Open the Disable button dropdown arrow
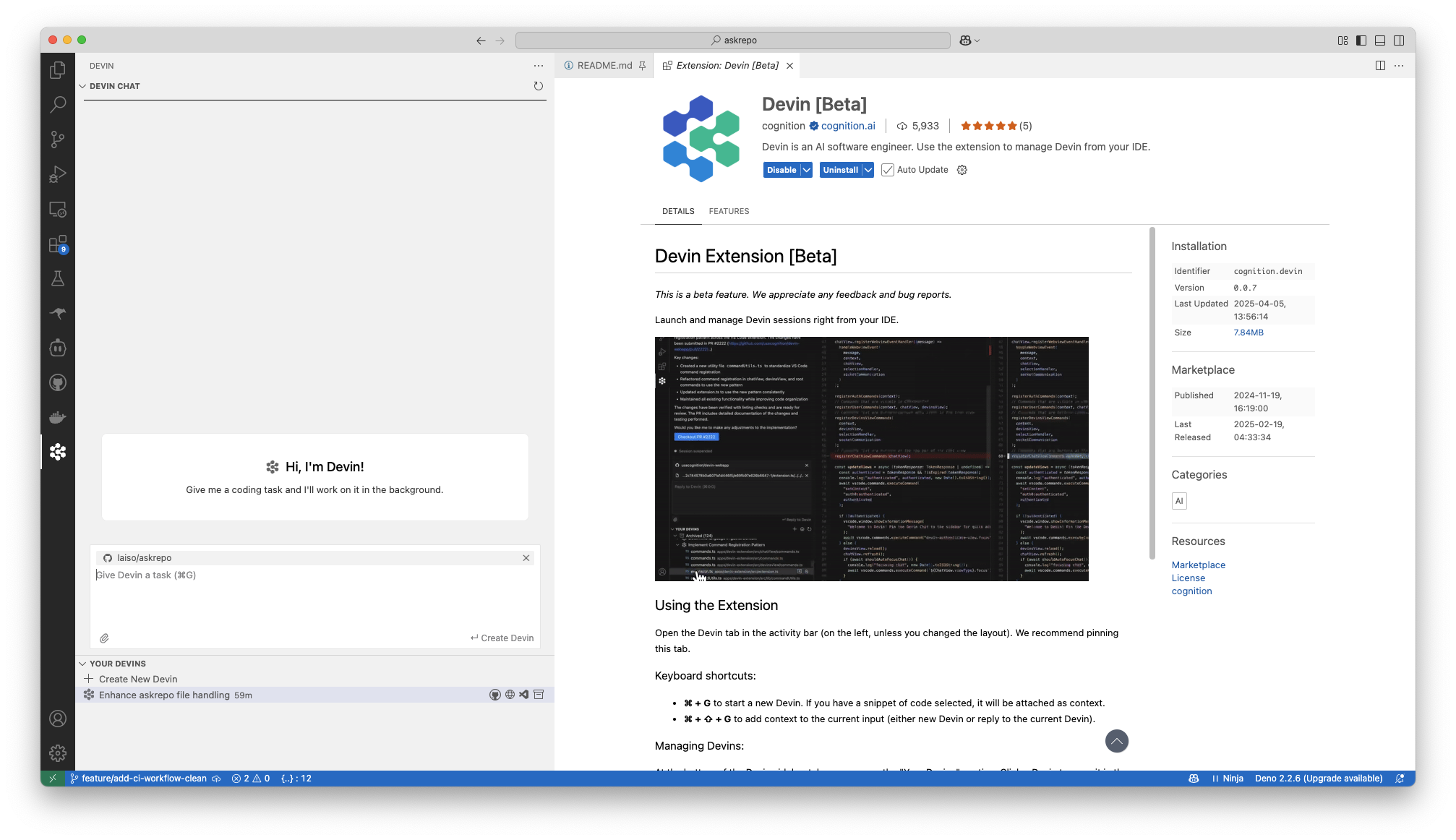Image resolution: width=1456 pixels, height=840 pixels. (806, 170)
